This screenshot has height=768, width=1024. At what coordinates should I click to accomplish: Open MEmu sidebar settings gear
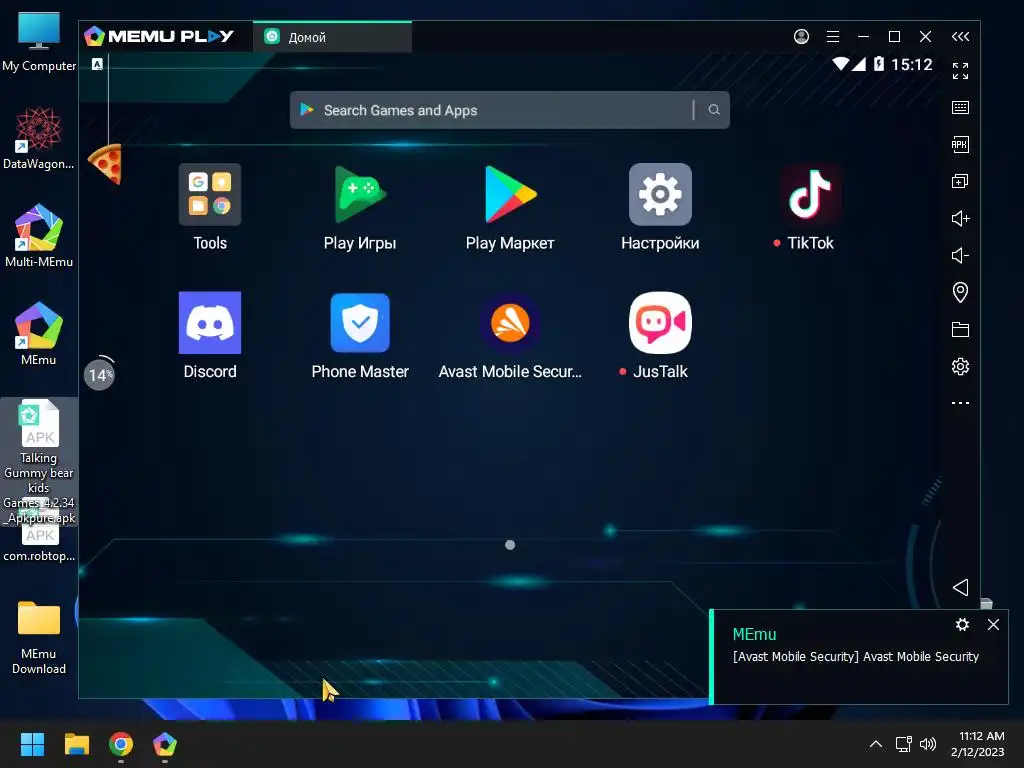(x=960, y=366)
